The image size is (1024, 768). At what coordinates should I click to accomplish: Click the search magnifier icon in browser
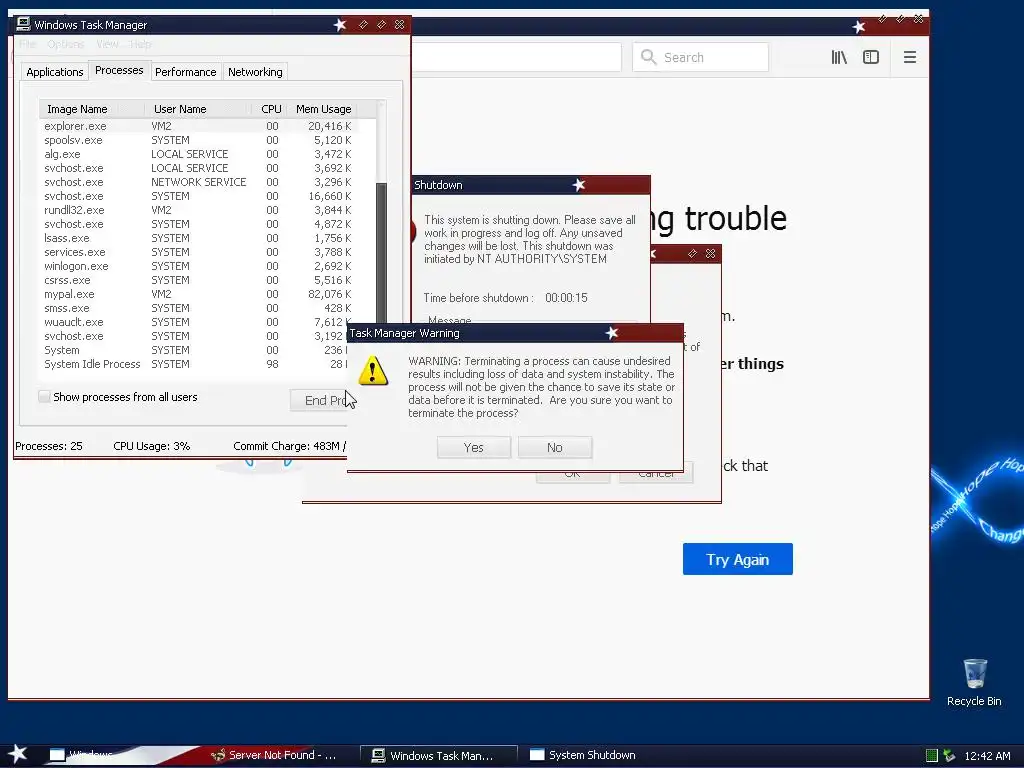click(x=648, y=57)
